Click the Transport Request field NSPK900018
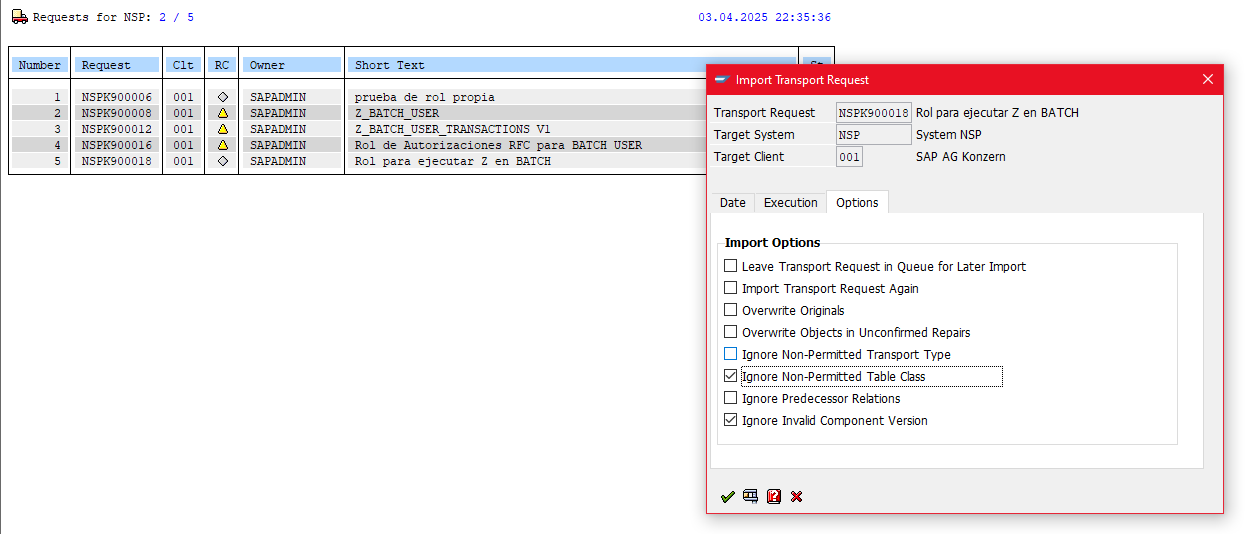The image size is (1254, 534). [x=874, y=113]
